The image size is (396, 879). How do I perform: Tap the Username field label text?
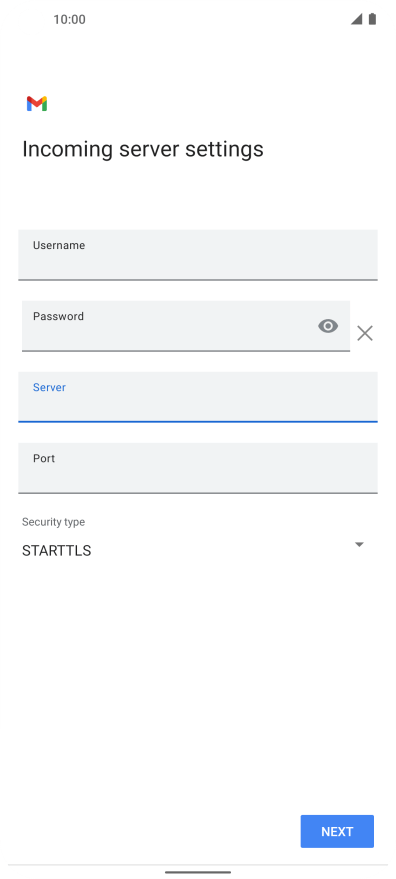tap(59, 245)
